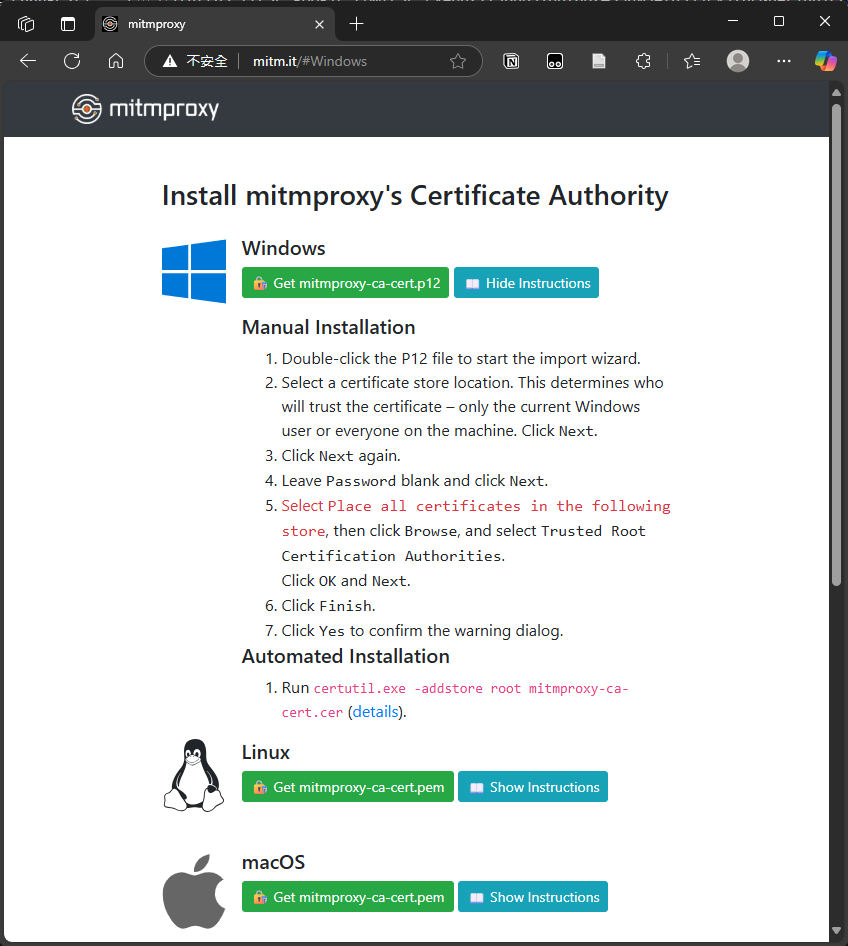The image size is (848, 946).
Task: Bookmark this page with star icon
Action: click(x=458, y=61)
